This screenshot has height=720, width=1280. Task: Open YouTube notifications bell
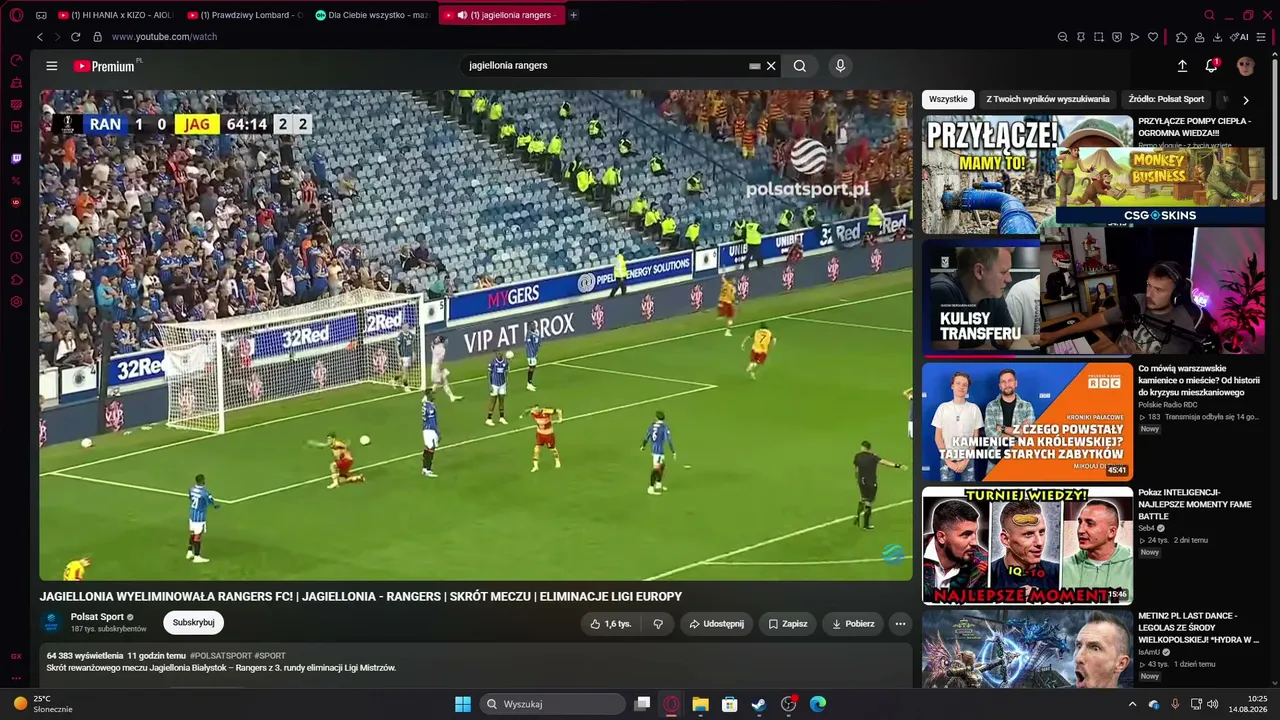coord(1211,66)
